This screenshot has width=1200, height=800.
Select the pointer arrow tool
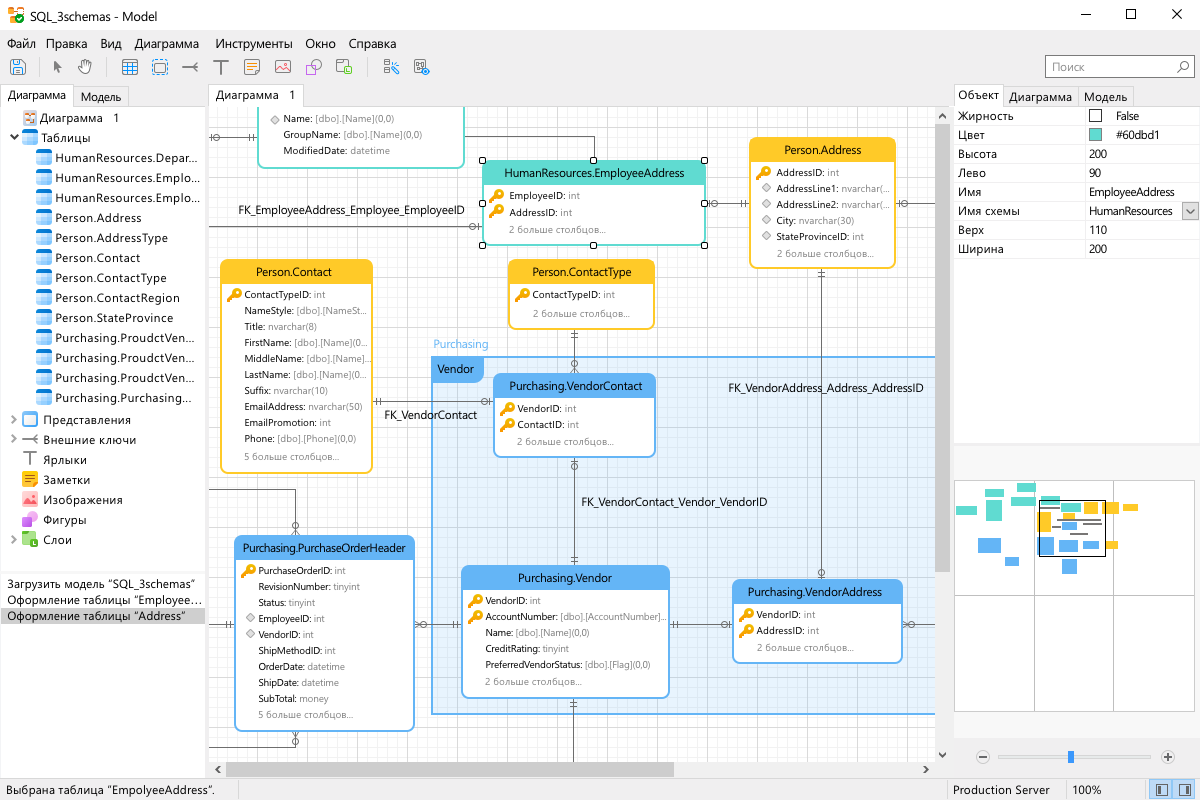click(x=57, y=67)
